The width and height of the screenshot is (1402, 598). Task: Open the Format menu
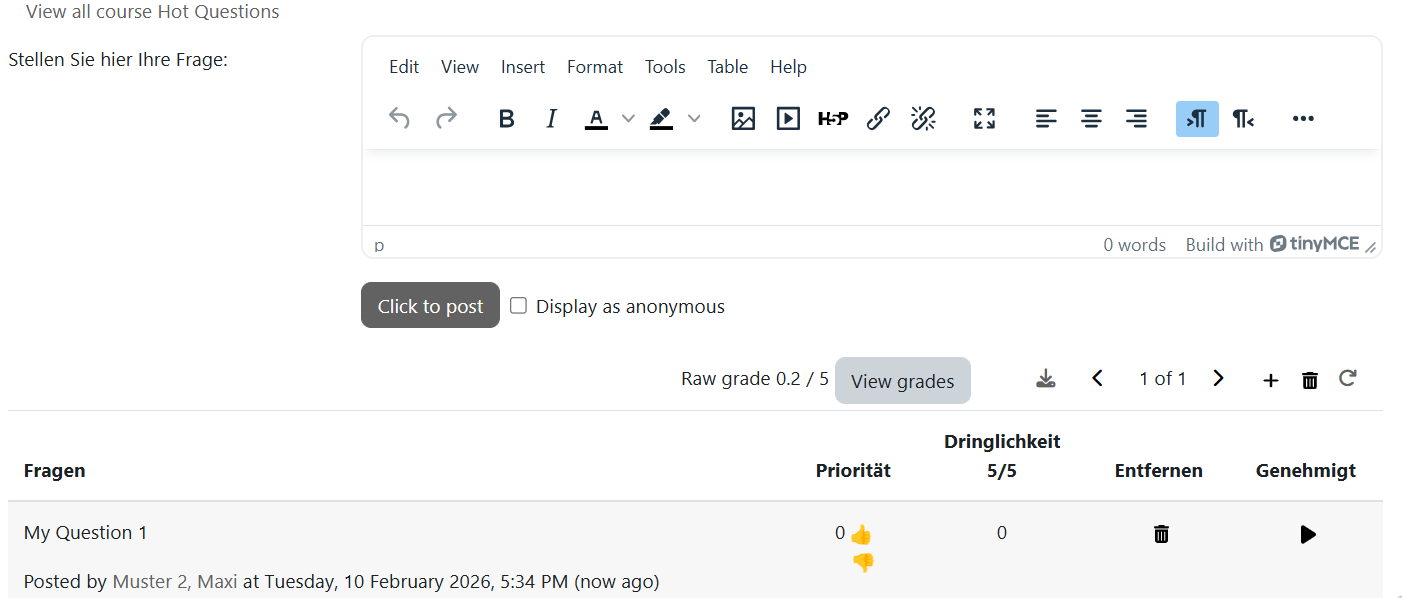coord(594,67)
